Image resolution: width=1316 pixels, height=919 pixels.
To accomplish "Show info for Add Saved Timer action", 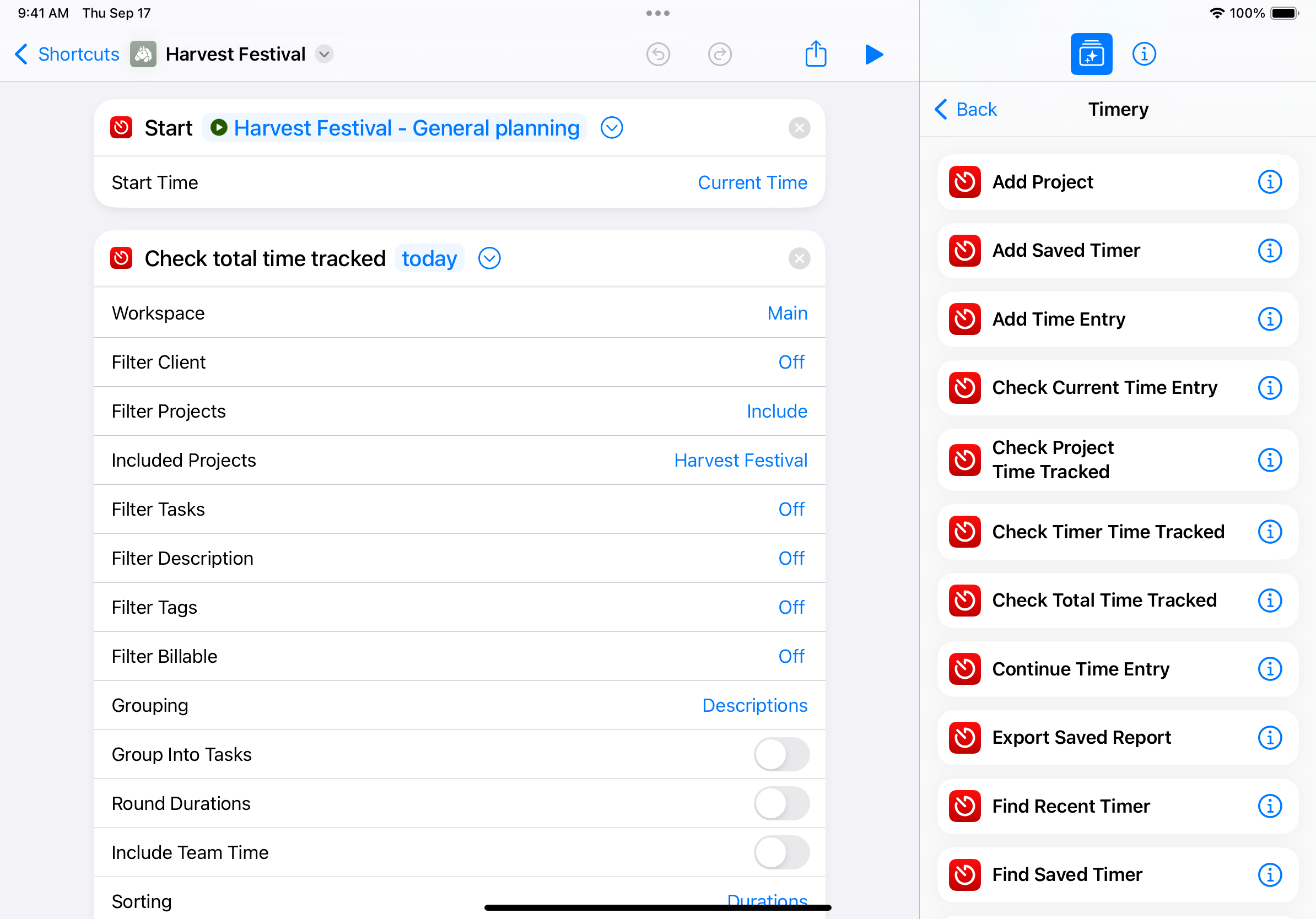I will click(1270, 250).
